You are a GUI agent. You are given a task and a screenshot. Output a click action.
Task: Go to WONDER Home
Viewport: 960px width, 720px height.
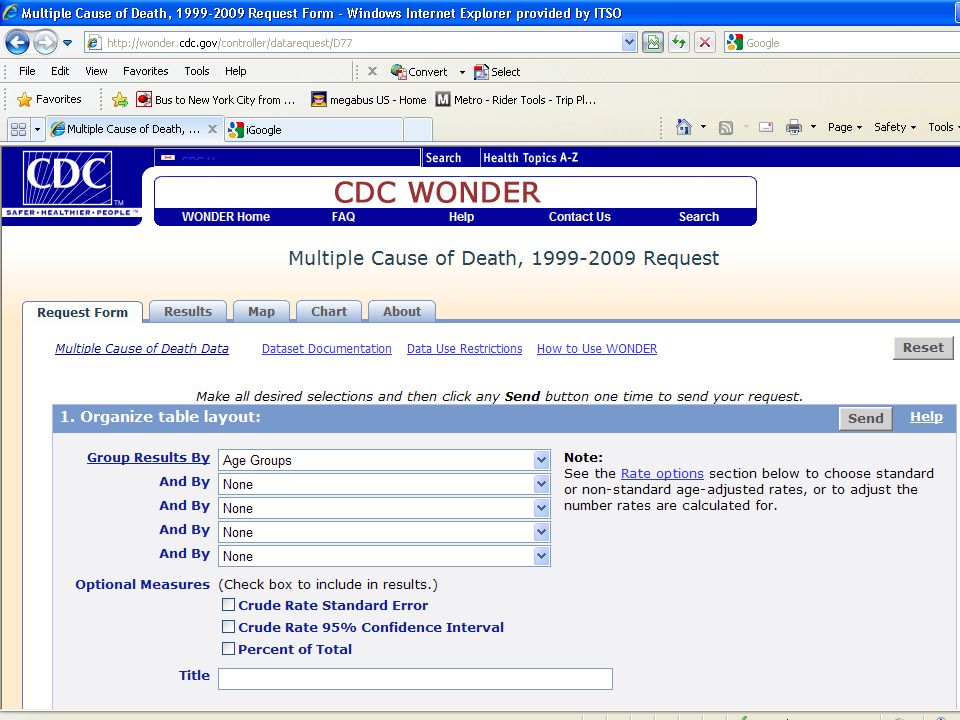(226, 217)
